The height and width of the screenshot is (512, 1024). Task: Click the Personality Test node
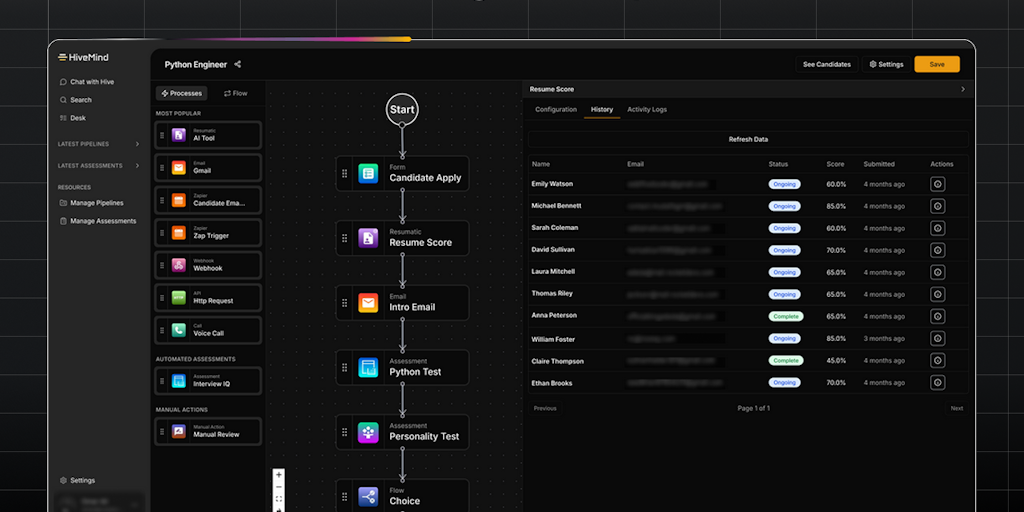(402, 432)
